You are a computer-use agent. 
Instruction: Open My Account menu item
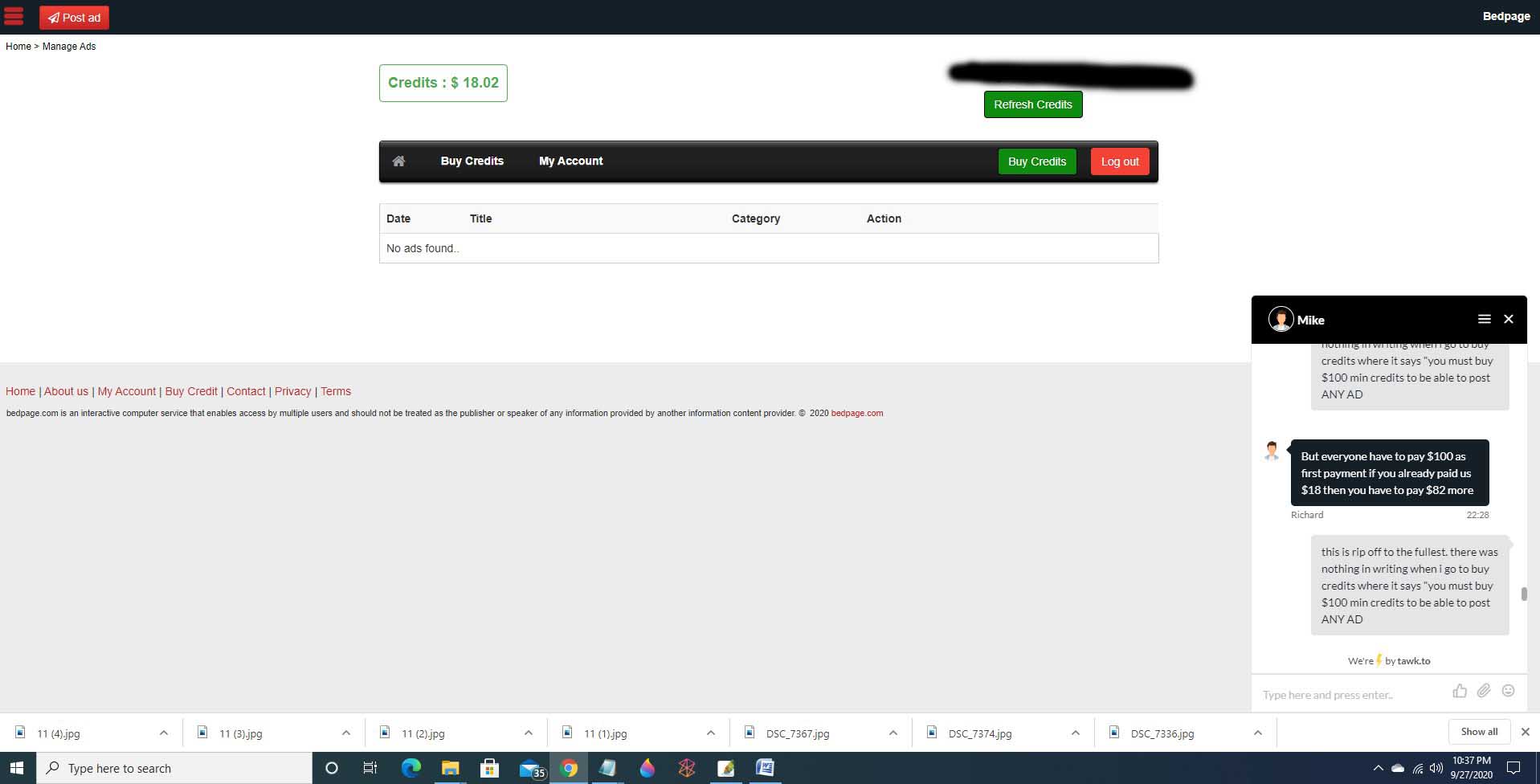point(570,161)
